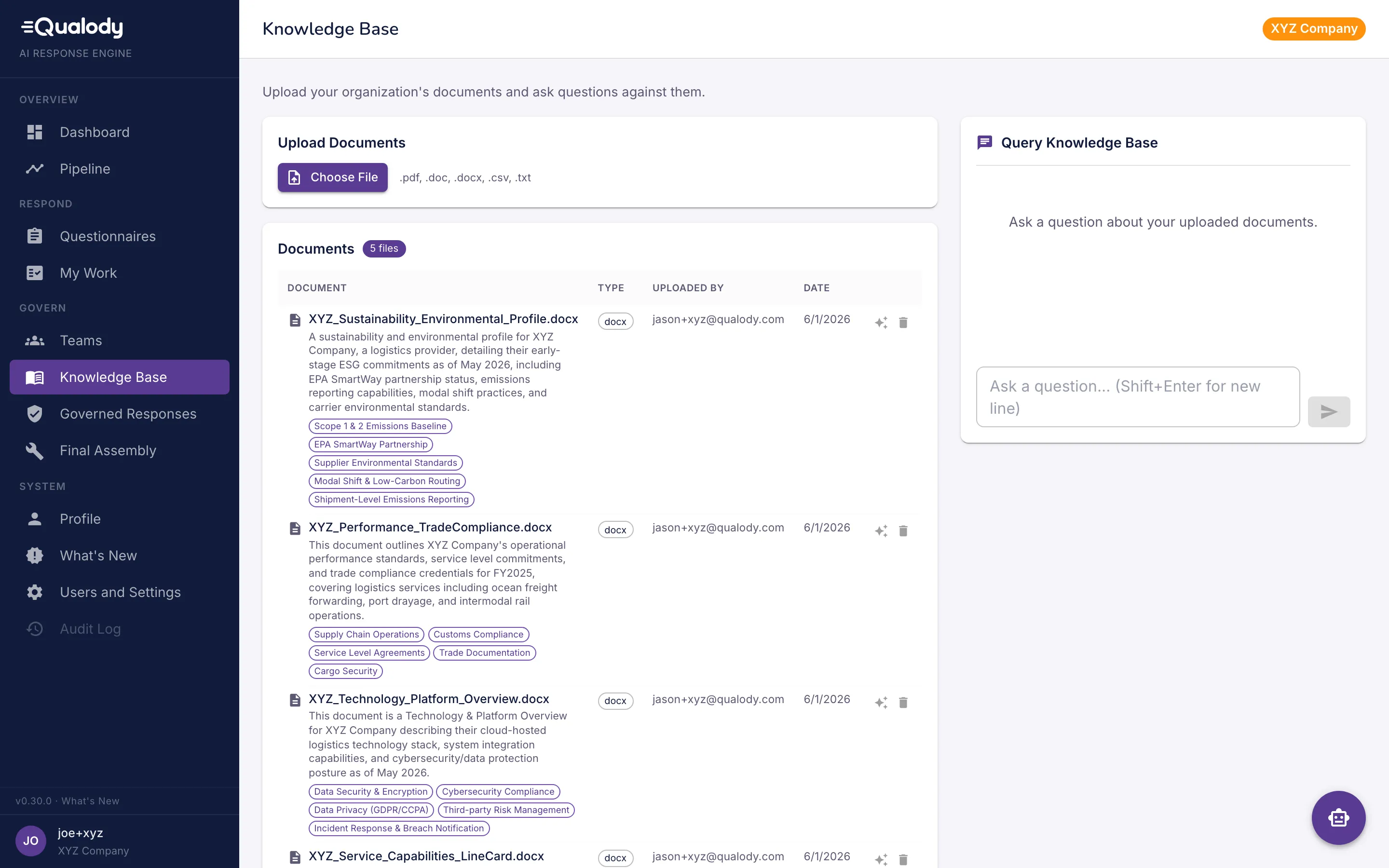Open XYZ_Service_Capabilities_LineCard.docx

426,856
